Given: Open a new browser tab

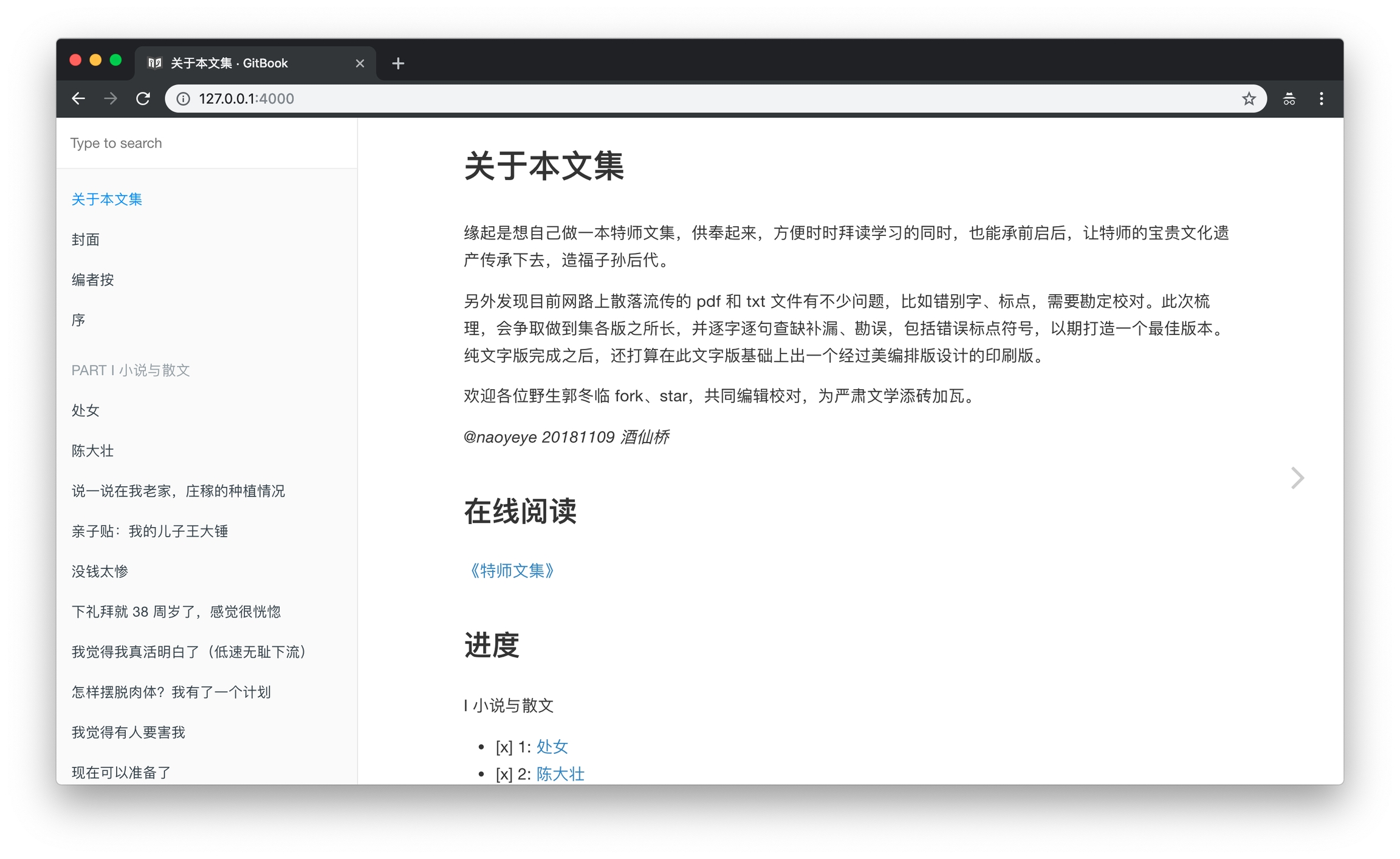Looking at the screenshot, I should point(398,63).
